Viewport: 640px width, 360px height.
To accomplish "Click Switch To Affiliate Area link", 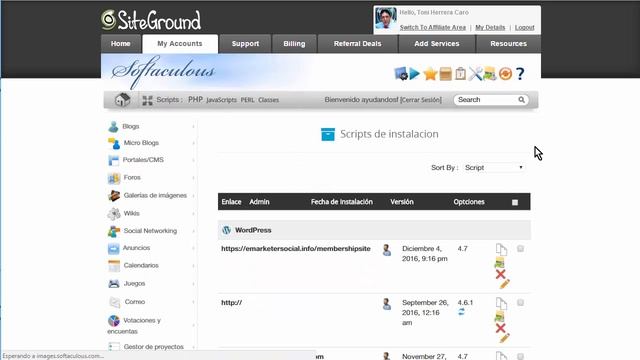I will (x=433, y=27).
